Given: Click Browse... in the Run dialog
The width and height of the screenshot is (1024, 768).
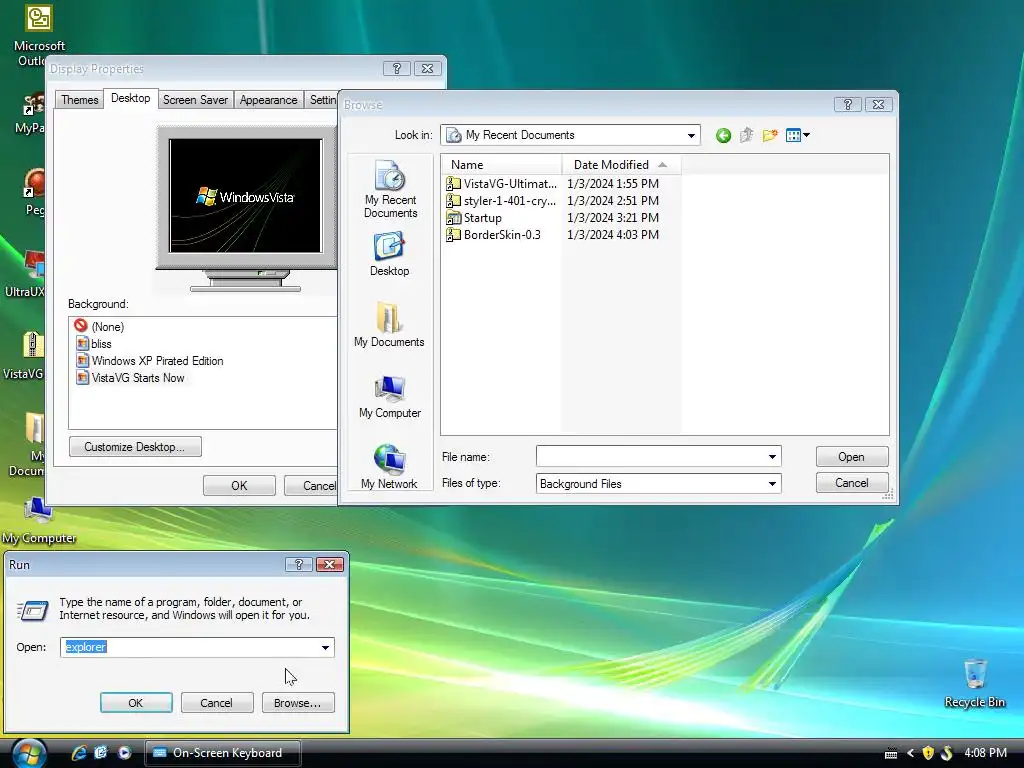Looking at the screenshot, I should (x=298, y=703).
